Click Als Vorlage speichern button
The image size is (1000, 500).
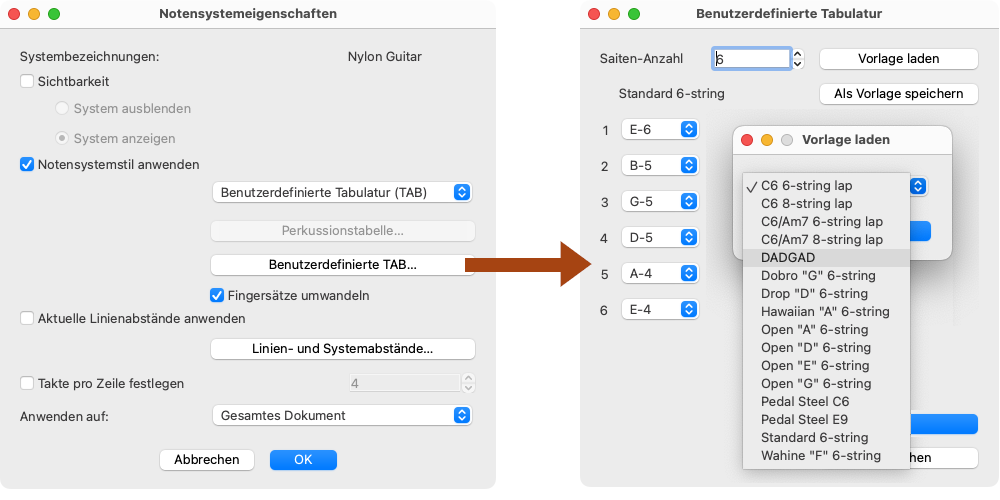click(898, 94)
